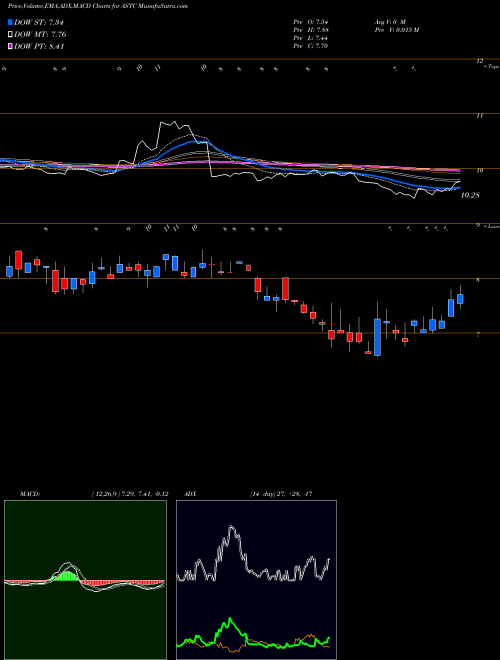Click the green MACD histogram chart
500x660 pixels.
[x=85, y=580]
